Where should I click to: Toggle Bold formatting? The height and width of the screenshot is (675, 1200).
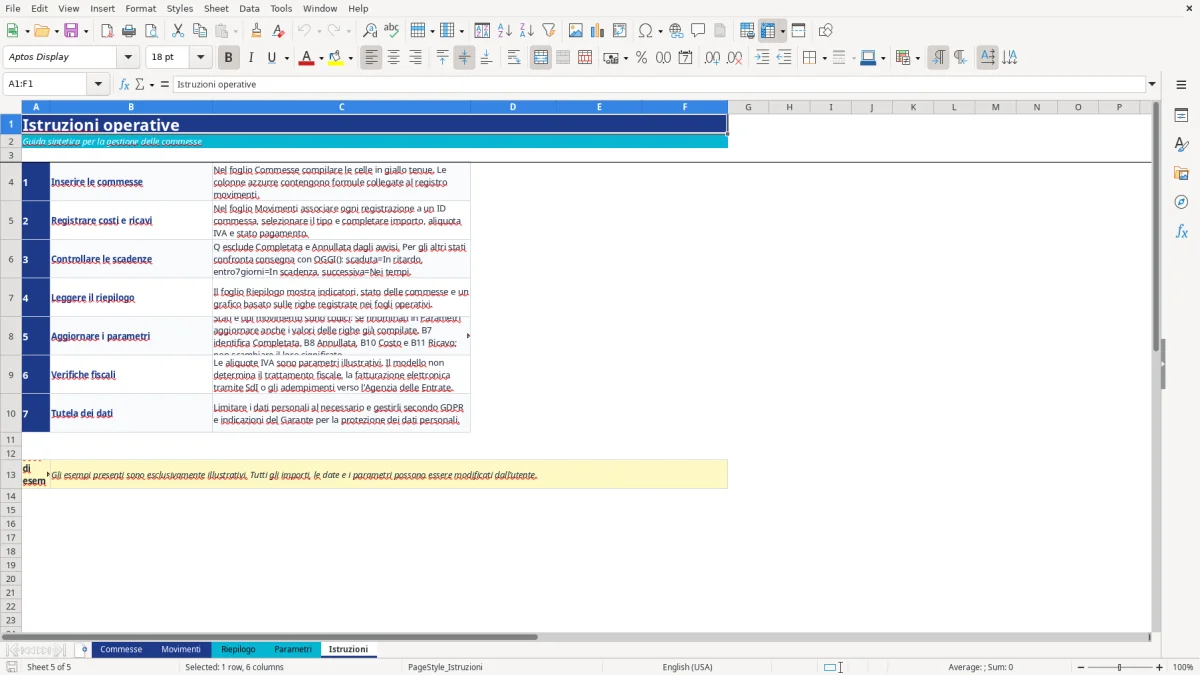point(229,58)
